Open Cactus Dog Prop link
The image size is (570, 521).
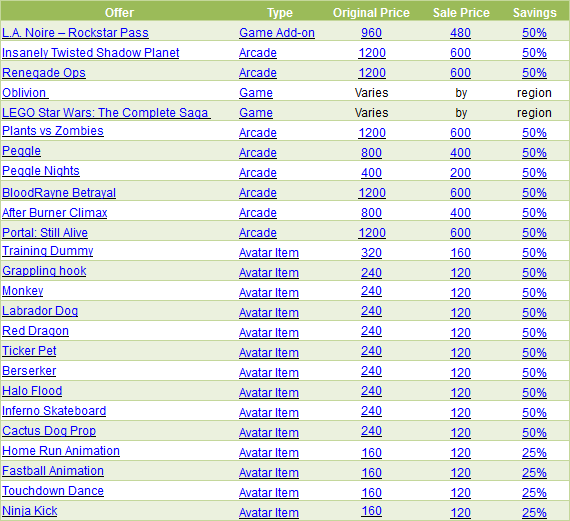pos(49,431)
